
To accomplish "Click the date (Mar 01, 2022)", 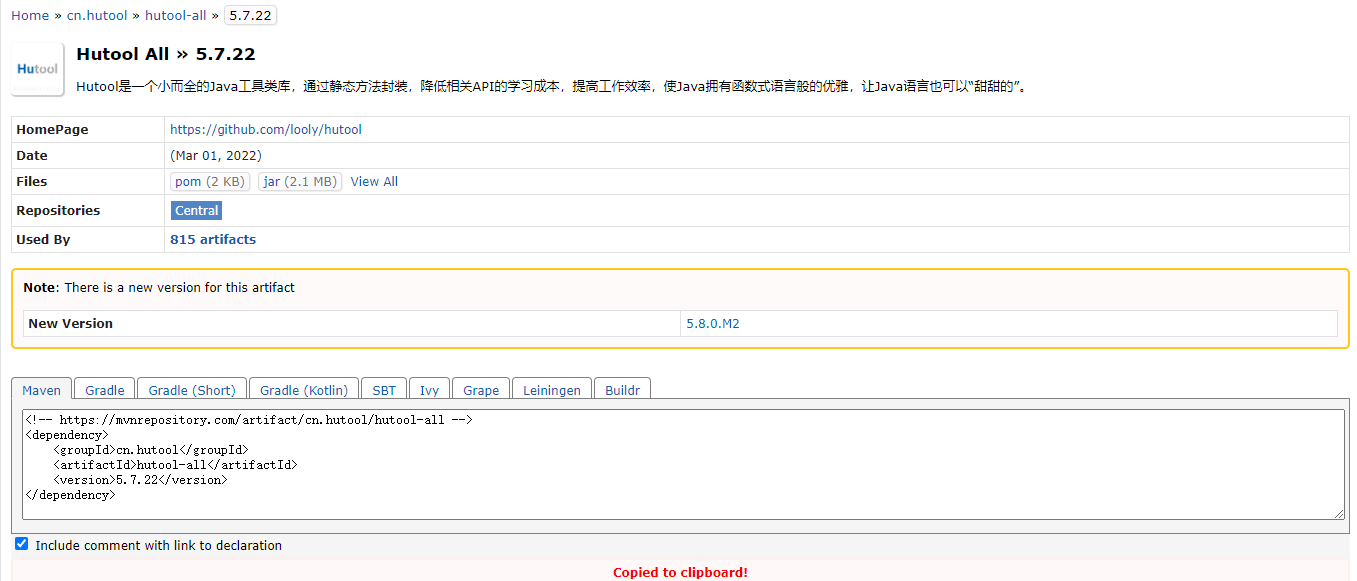I will [x=216, y=155].
